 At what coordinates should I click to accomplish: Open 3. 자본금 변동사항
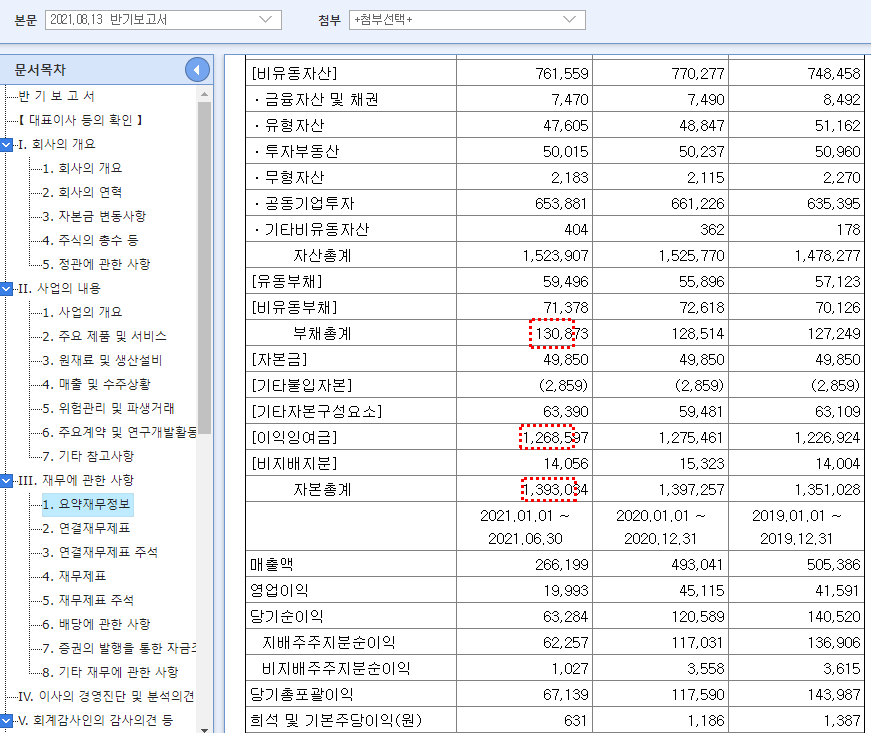click(x=94, y=216)
